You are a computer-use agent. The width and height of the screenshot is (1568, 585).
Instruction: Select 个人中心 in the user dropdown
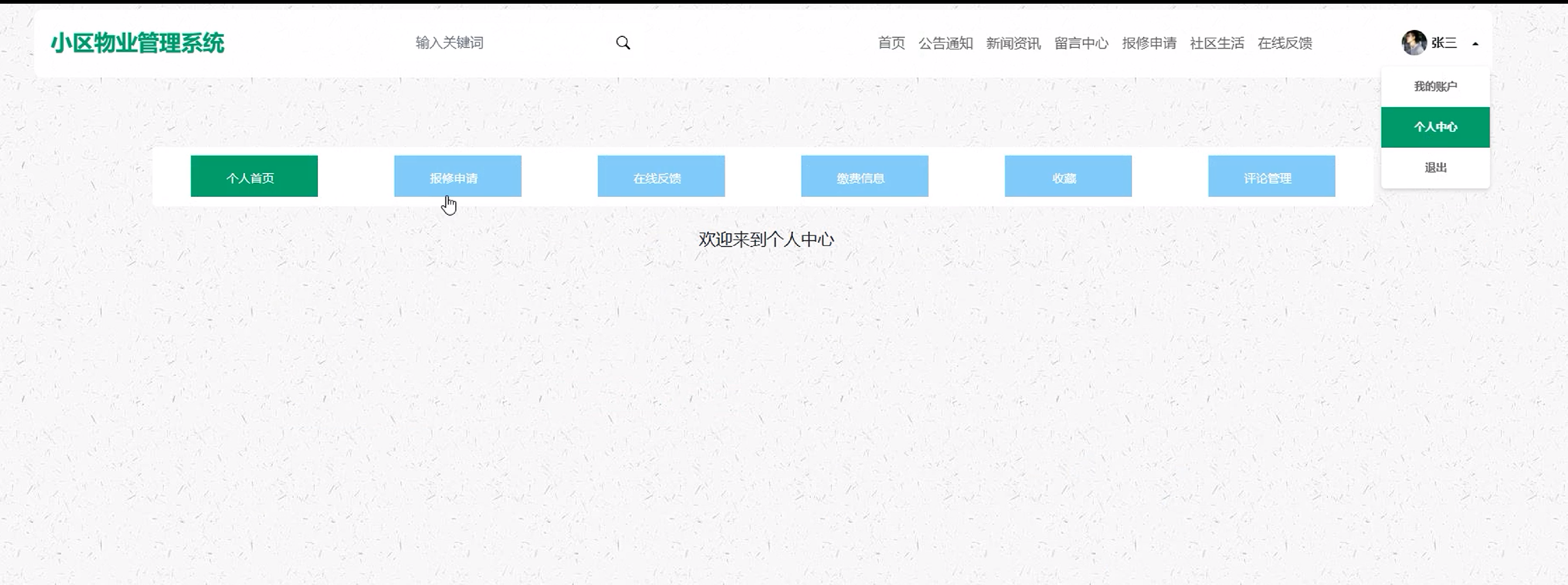[1435, 127]
